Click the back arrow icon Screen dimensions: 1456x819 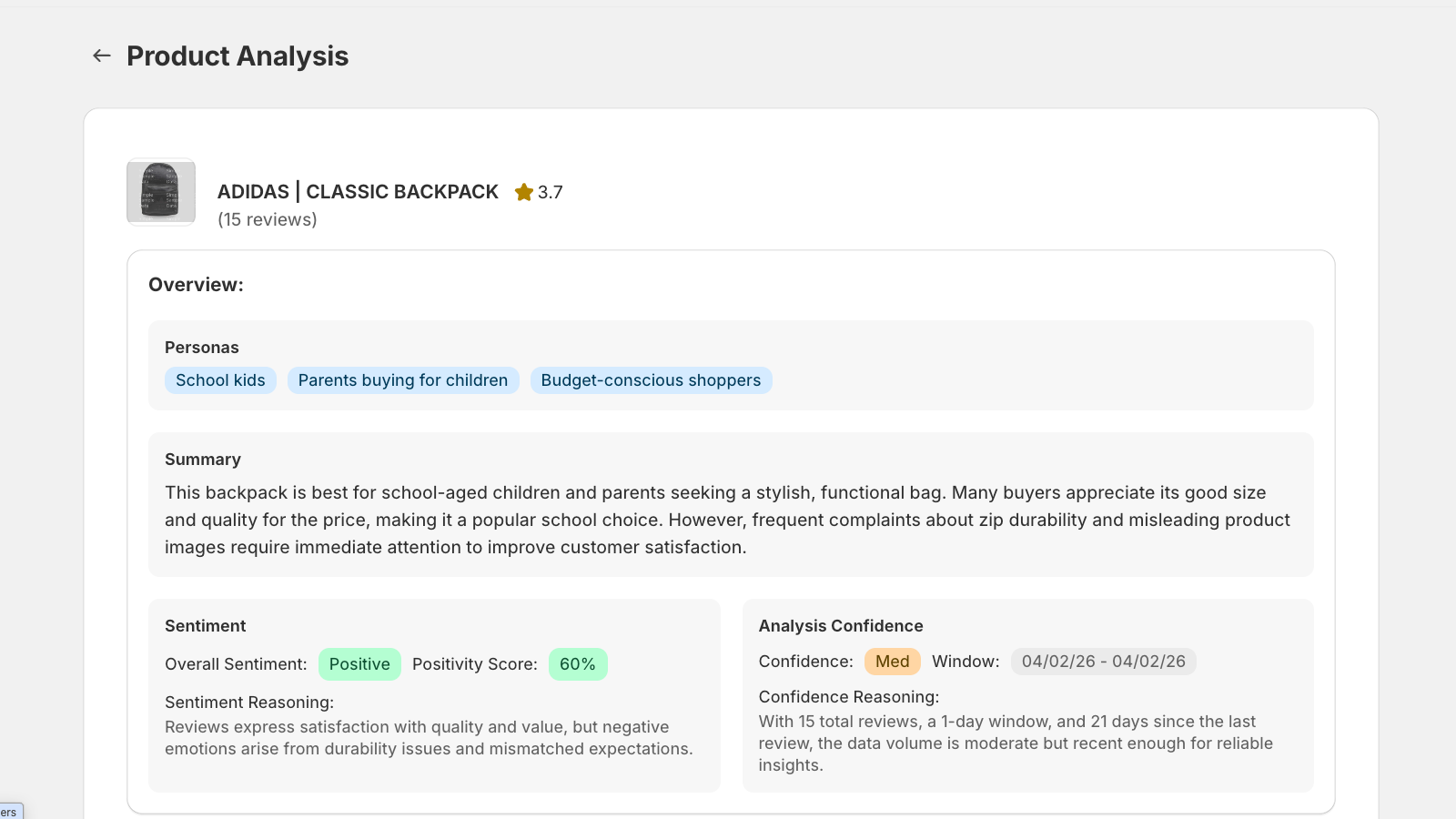pos(102,56)
